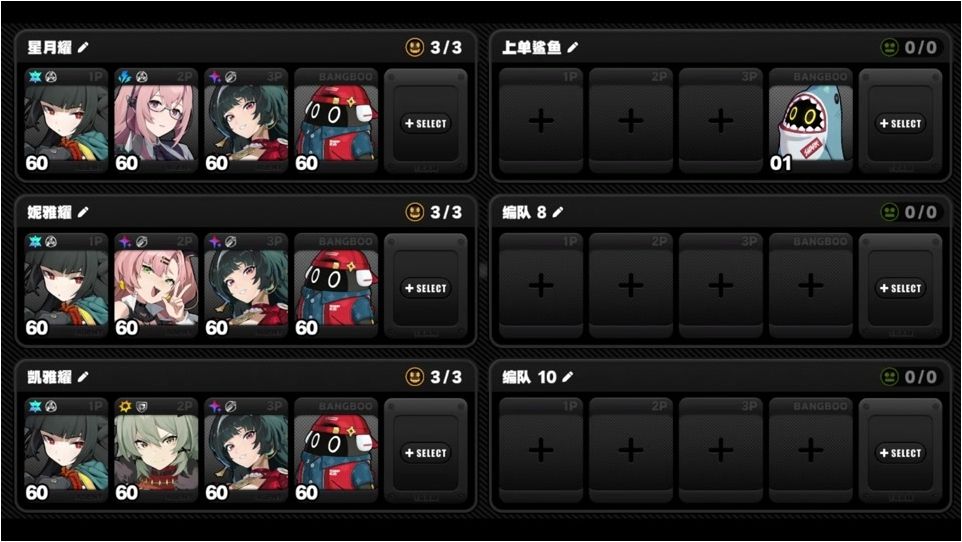Click pencil icon beside 凯雅耀
This screenshot has width=962, height=542.
pyautogui.click(x=83, y=377)
